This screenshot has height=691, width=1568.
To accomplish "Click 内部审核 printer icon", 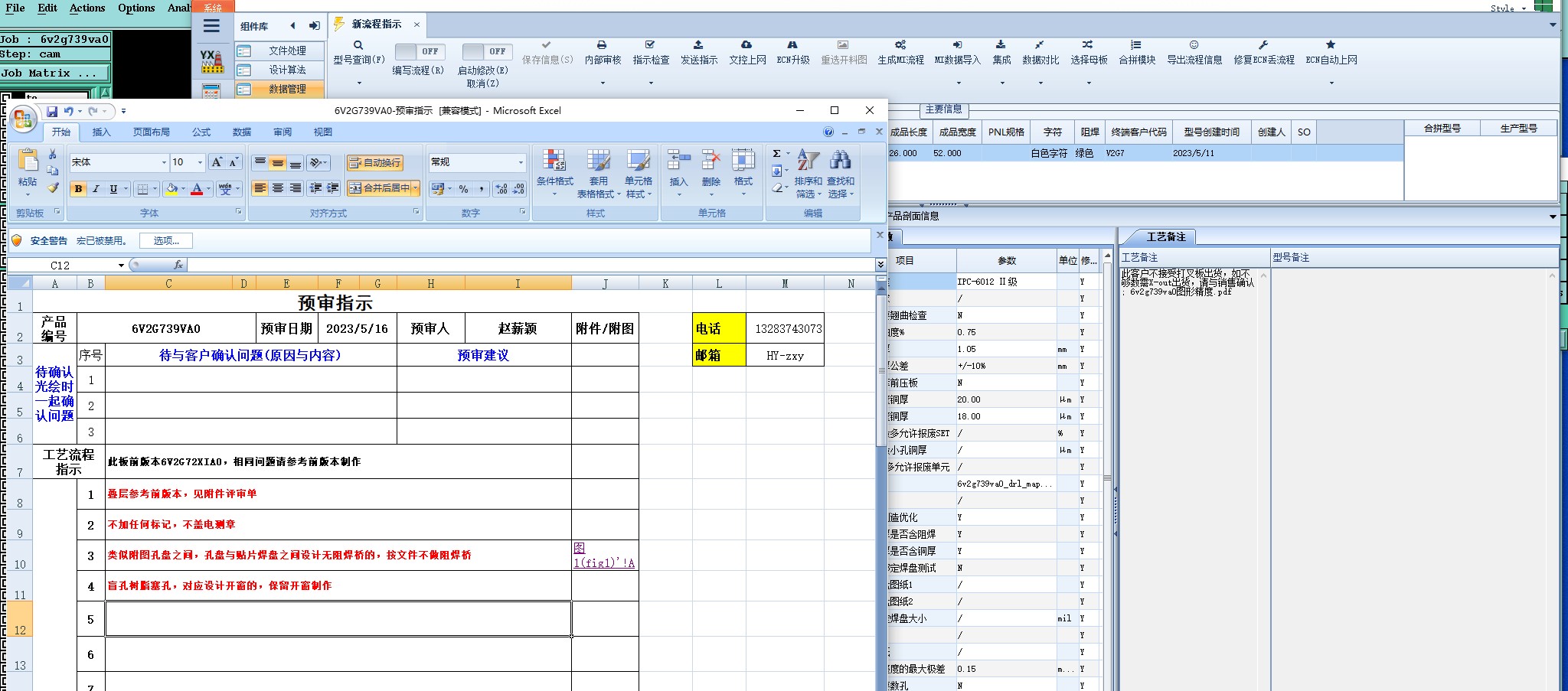I will coord(603,45).
